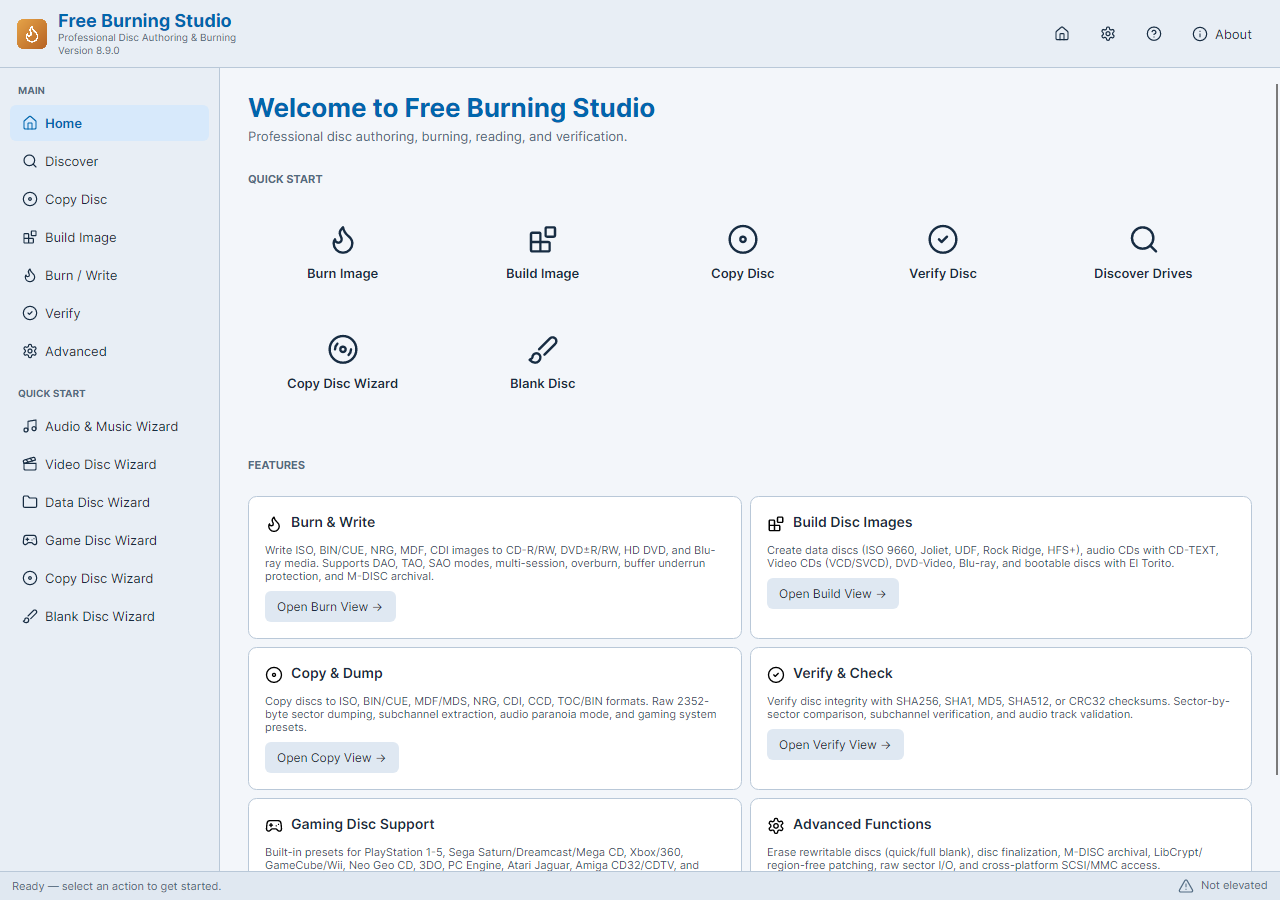Open Copy Disc in the main sidebar
The width and height of the screenshot is (1280, 900).
coord(110,199)
